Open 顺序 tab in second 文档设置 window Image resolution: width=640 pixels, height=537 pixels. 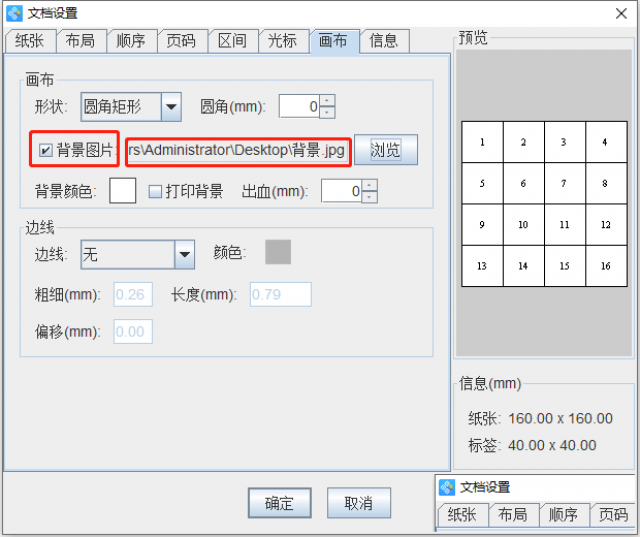tap(564, 515)
